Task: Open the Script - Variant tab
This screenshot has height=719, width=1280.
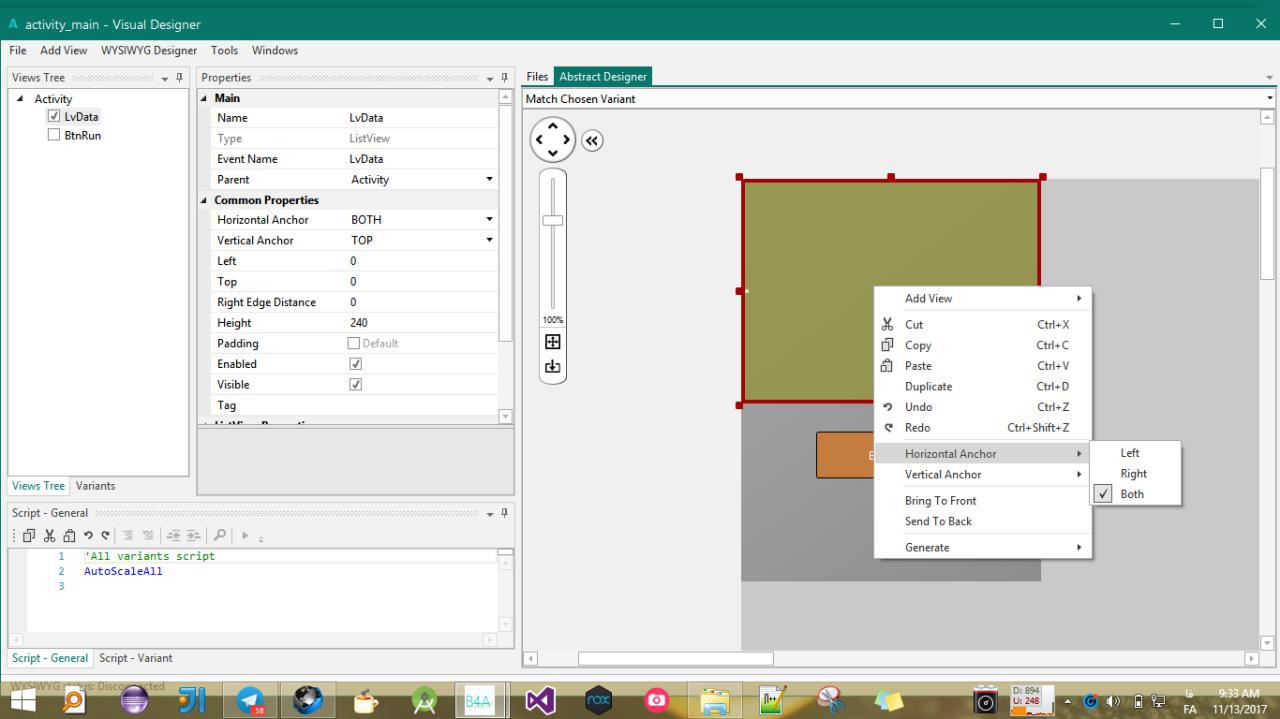Action: pyautogui.click(x=135, y=658)
